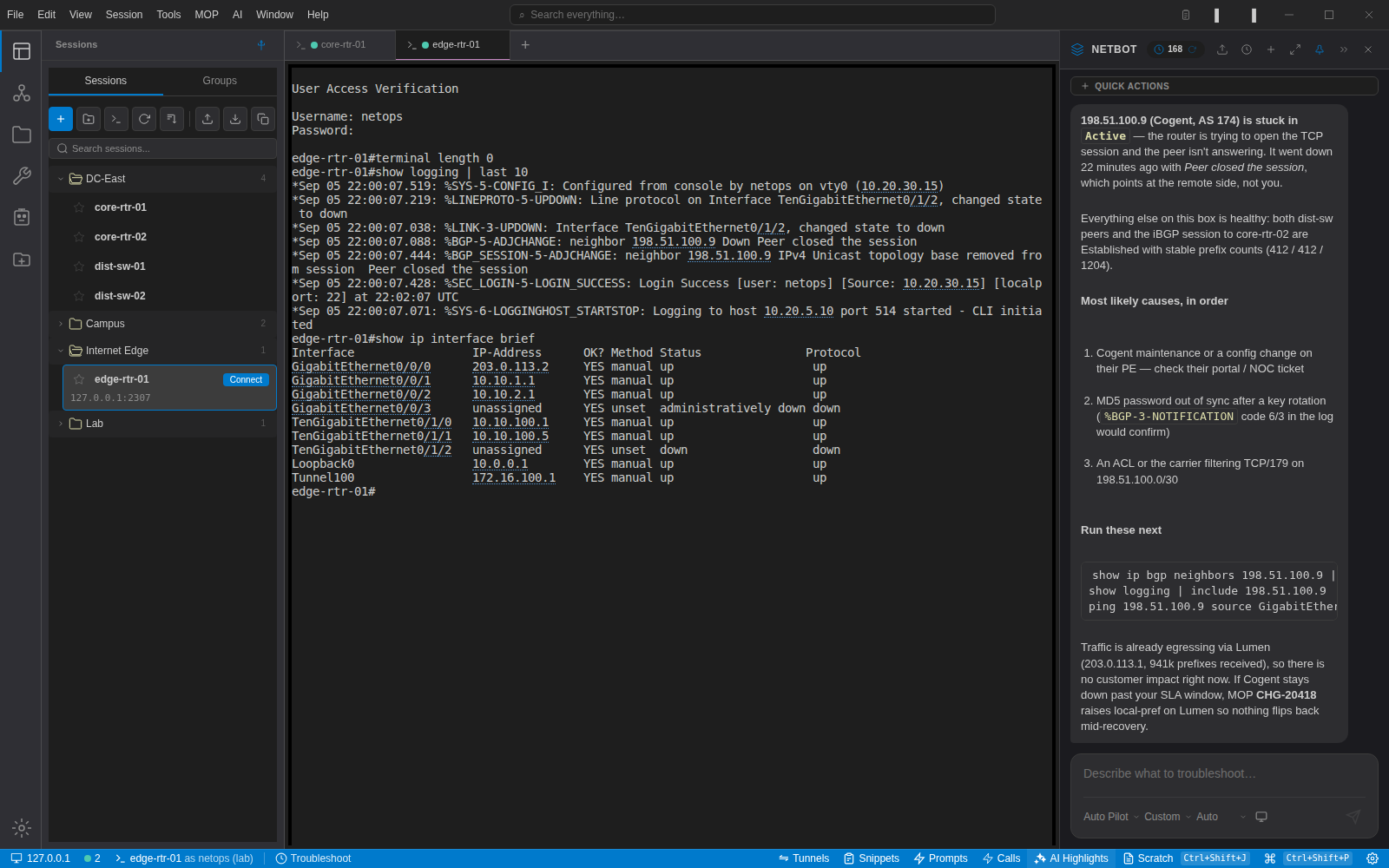Open the Sessions layout icon in activity bar
1389x868 pixels.
[22, 51]
